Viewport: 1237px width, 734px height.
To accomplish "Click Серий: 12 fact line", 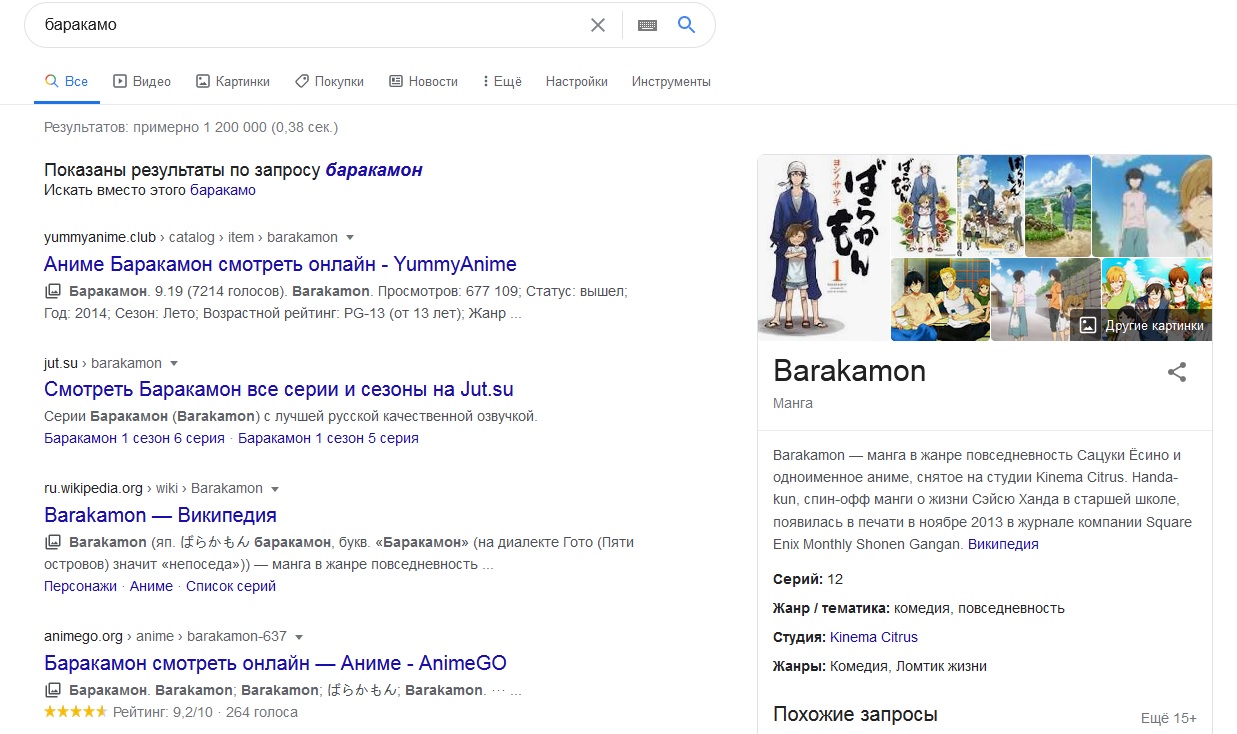I will (x=808, y=579).
